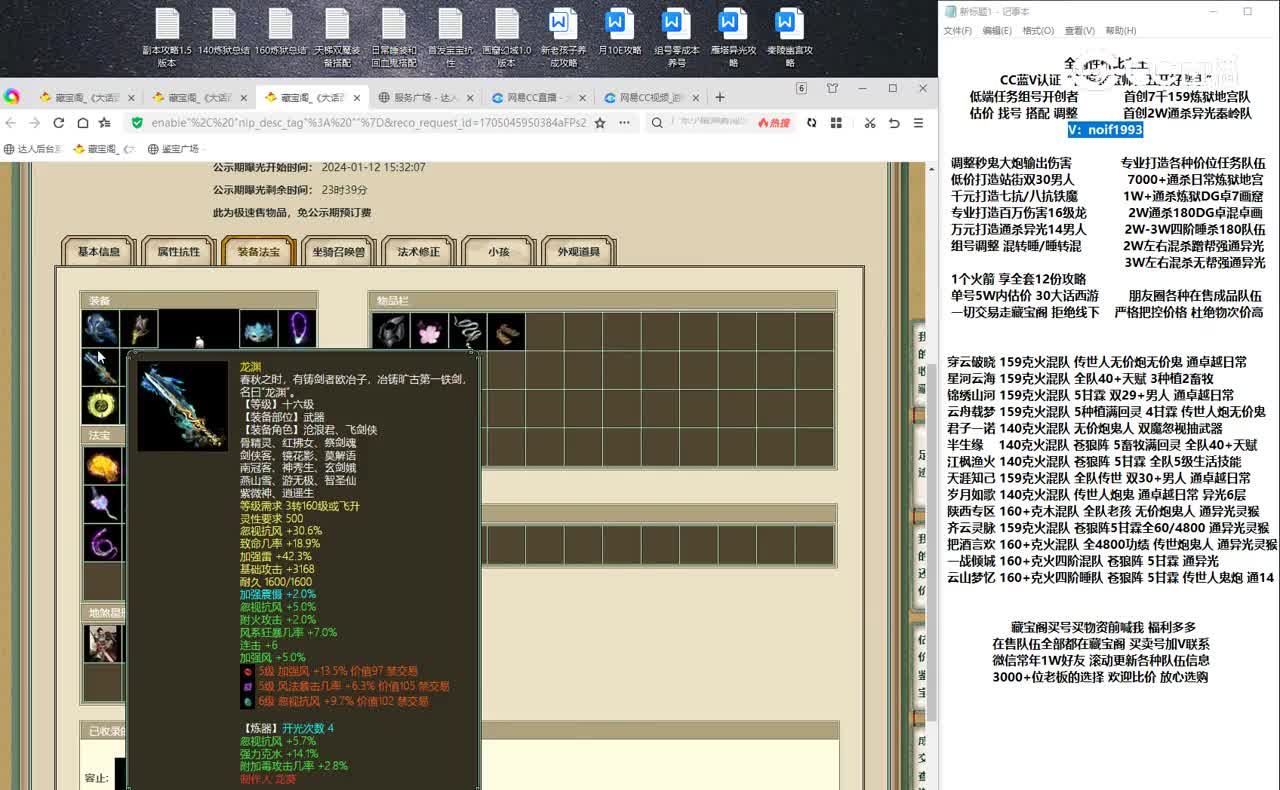Open 鉴宝广场 bookmark
The width and height of the screenshot is (1280, 790).
coord(173,148)
